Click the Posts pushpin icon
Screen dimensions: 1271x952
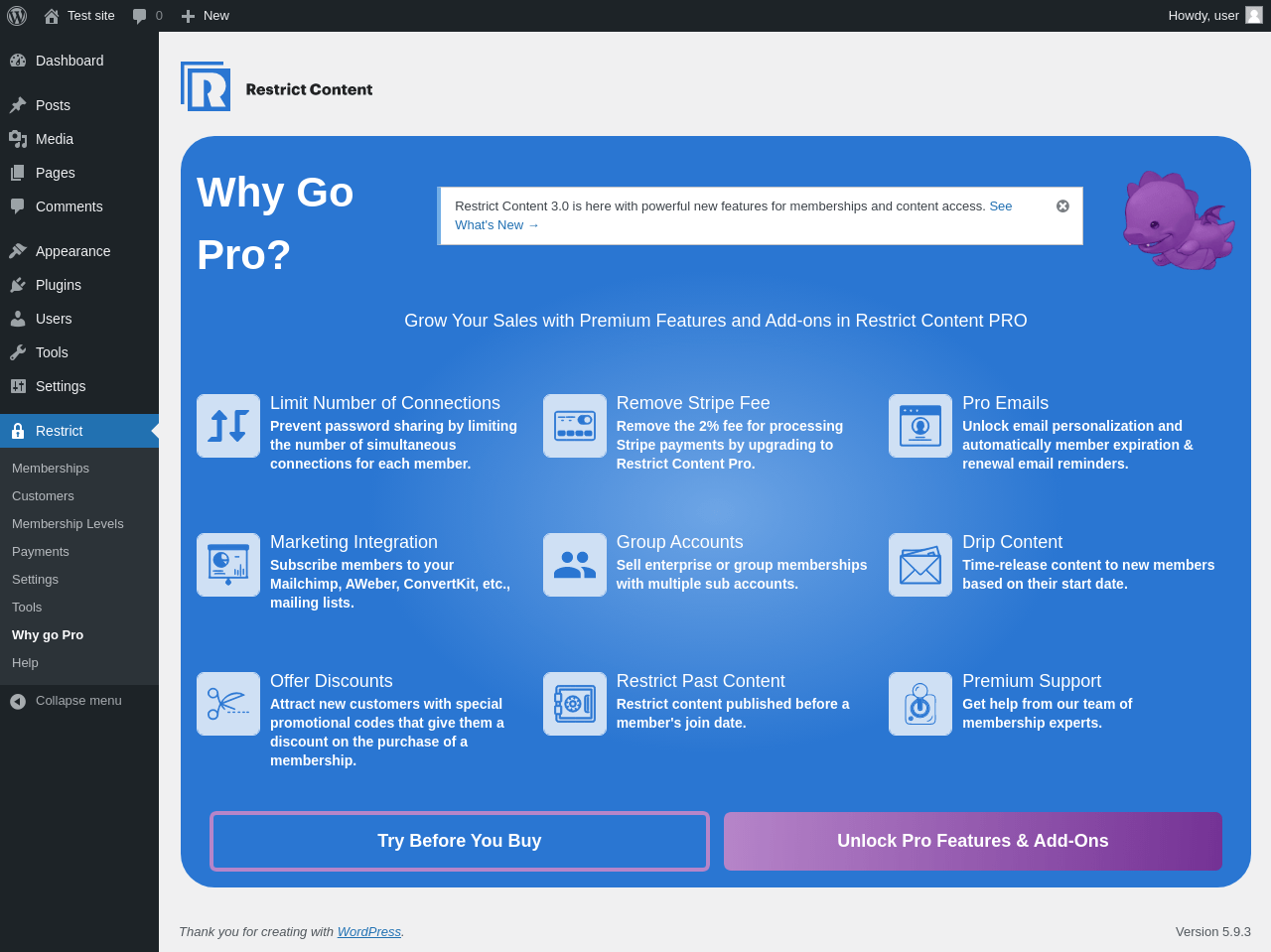click(18, 105)
